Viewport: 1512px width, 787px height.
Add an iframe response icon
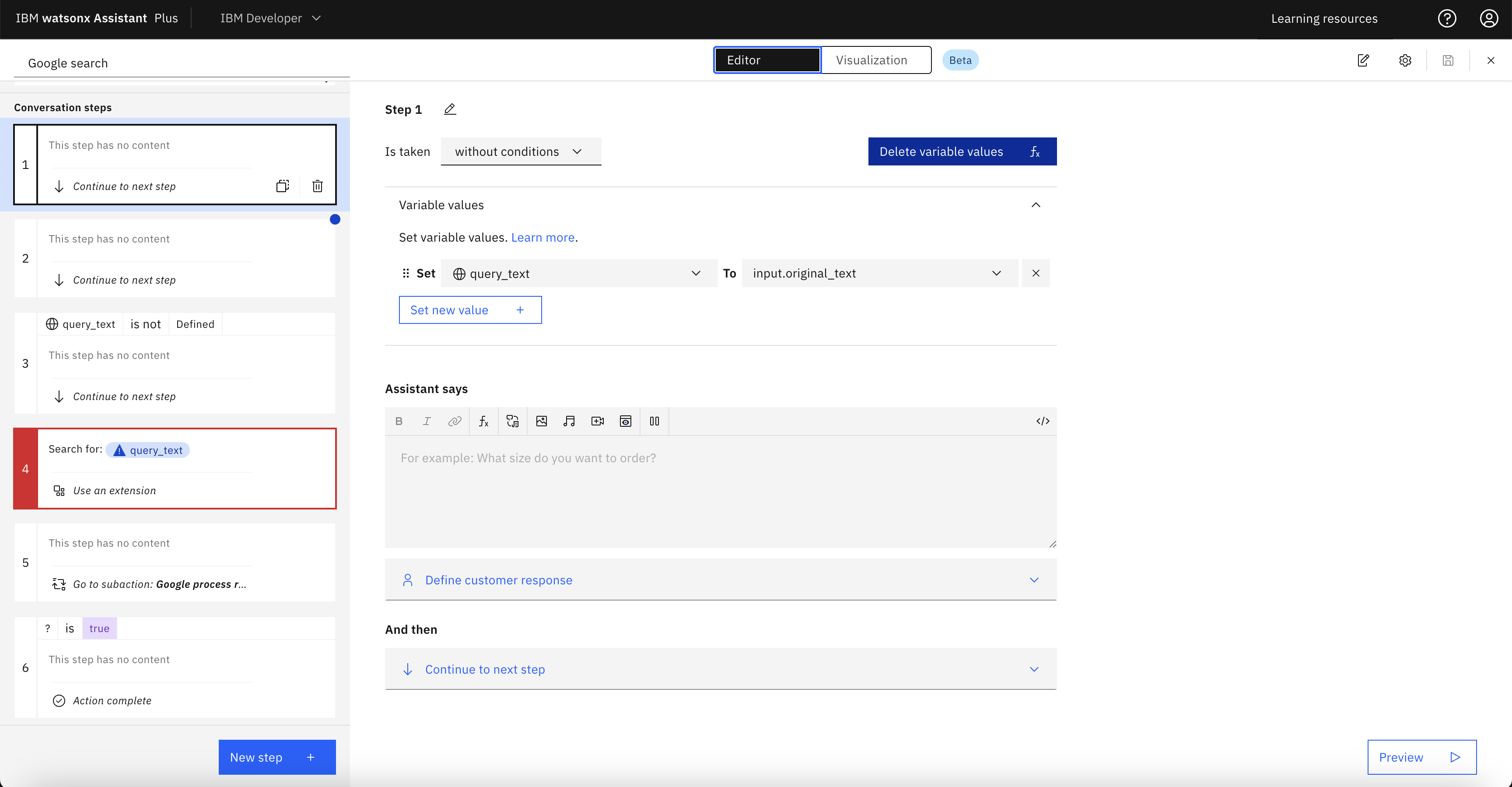626,421
